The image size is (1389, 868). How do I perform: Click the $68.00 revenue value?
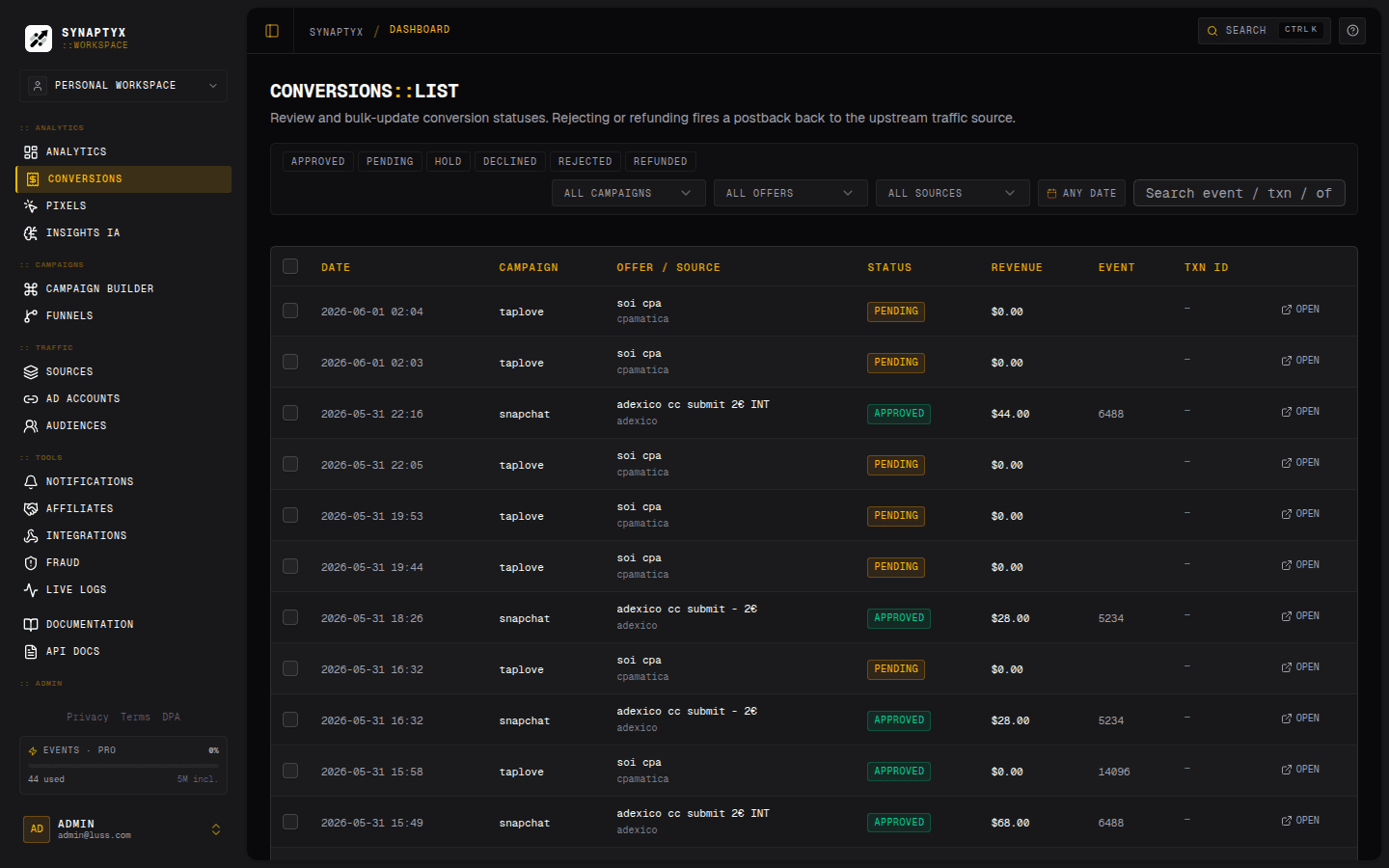tap(1010, 824)
